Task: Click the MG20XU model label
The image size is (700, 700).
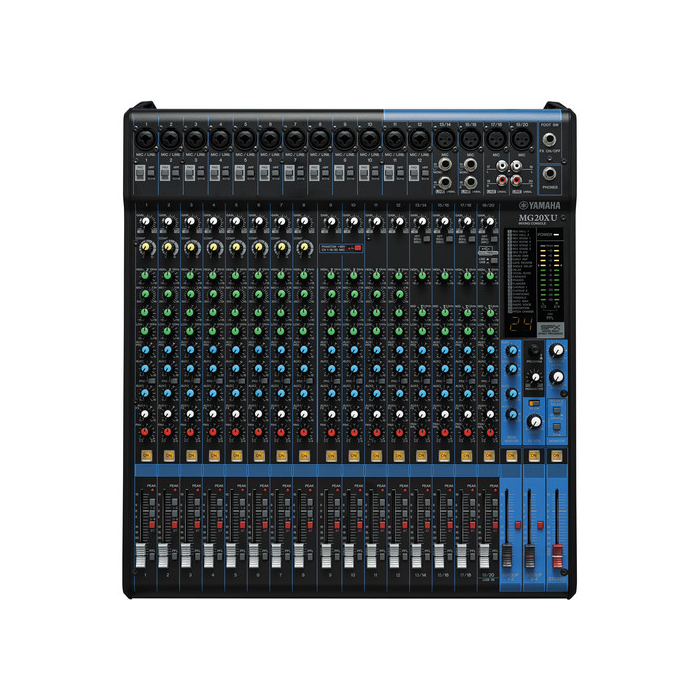Action: (x=538, y=218)
